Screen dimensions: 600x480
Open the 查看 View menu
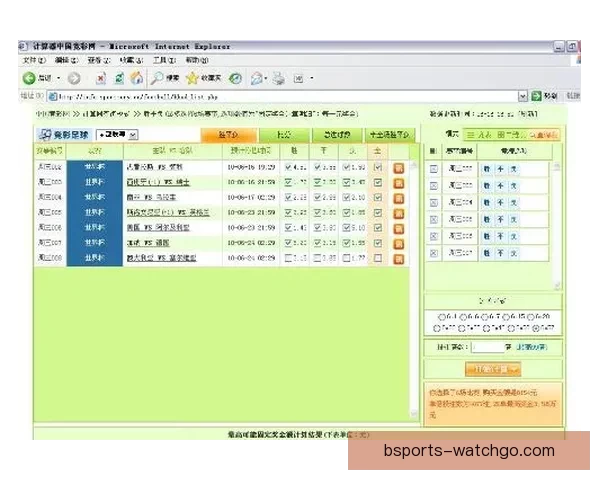click(x=99, y=60)
